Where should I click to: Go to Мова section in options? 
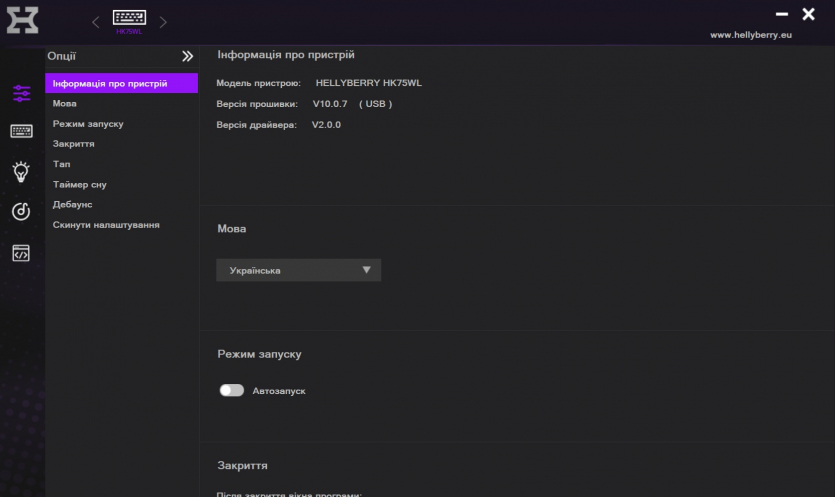[x=65, y=104]
